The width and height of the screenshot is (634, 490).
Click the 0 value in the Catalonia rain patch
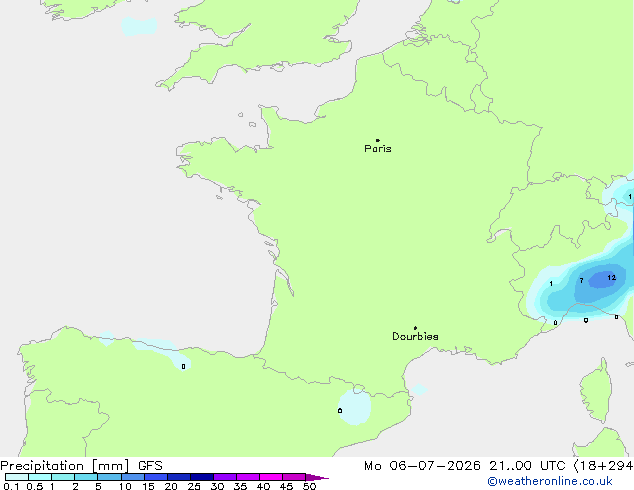(340, 410)
